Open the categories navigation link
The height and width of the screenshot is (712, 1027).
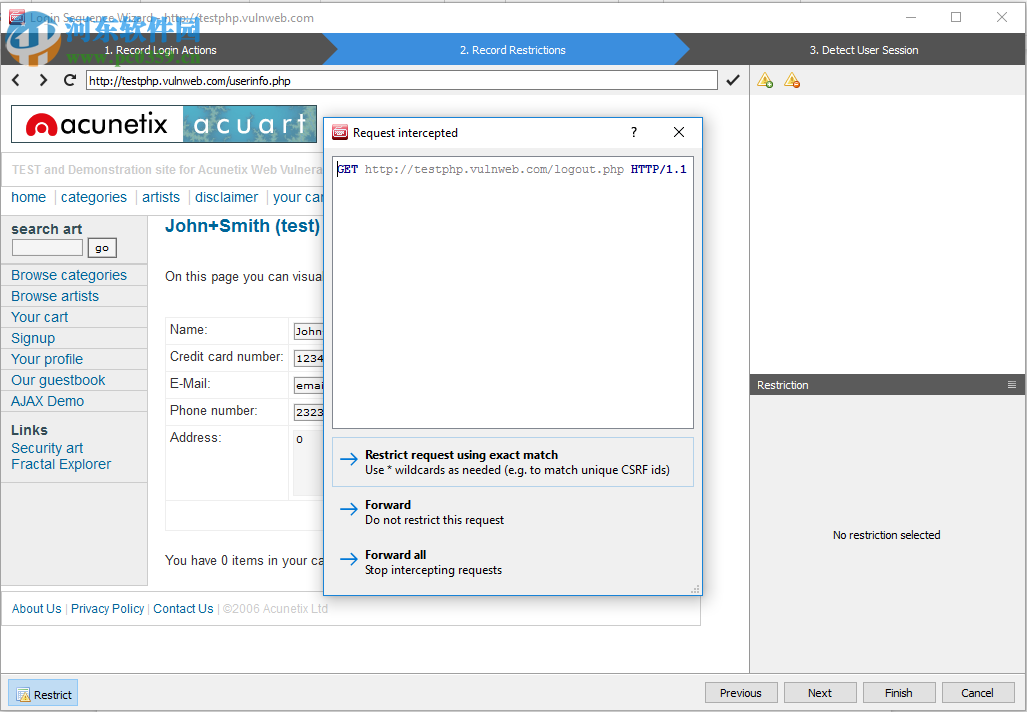[94, 197]
